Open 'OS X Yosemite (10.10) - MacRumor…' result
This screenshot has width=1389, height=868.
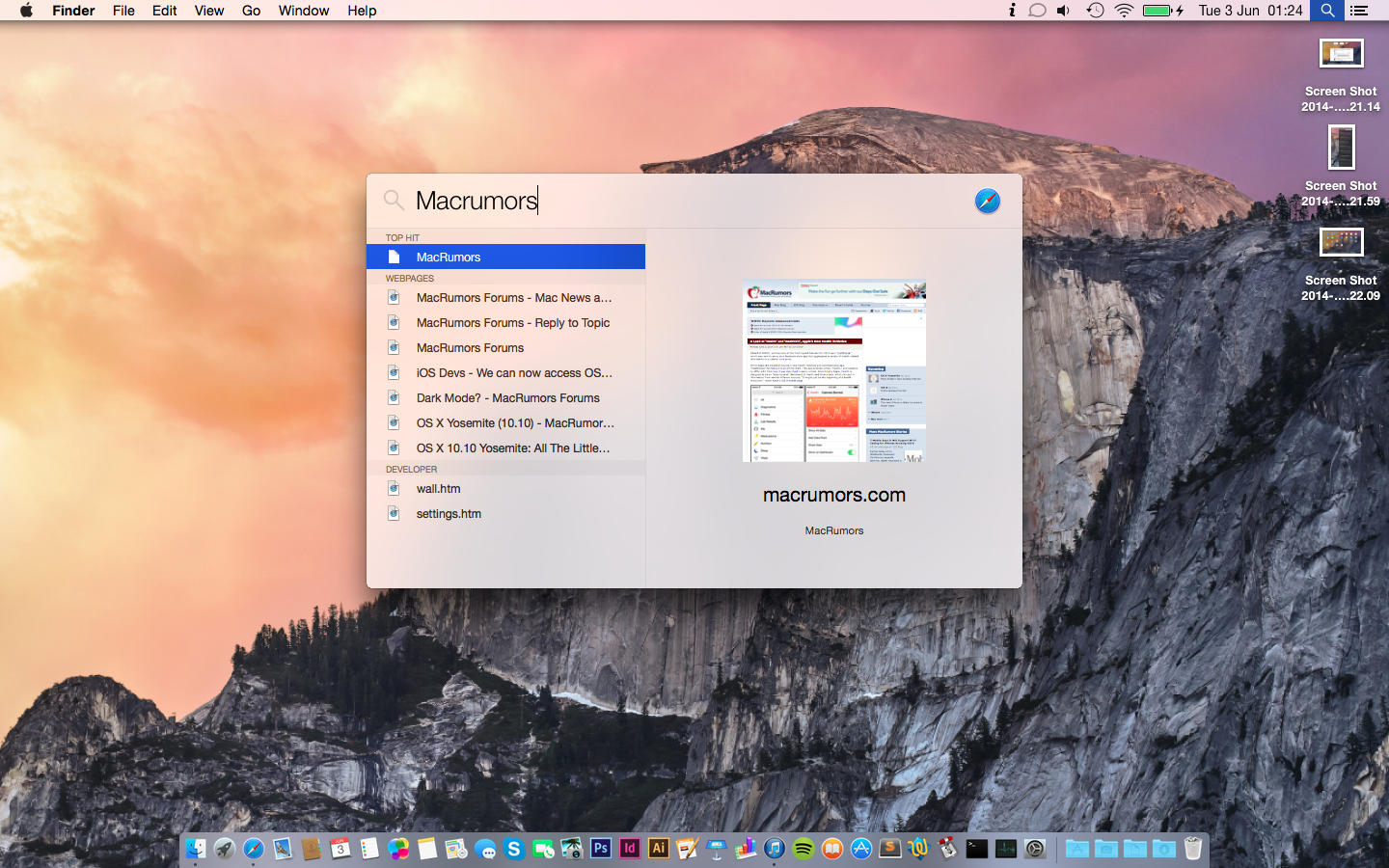505,422
